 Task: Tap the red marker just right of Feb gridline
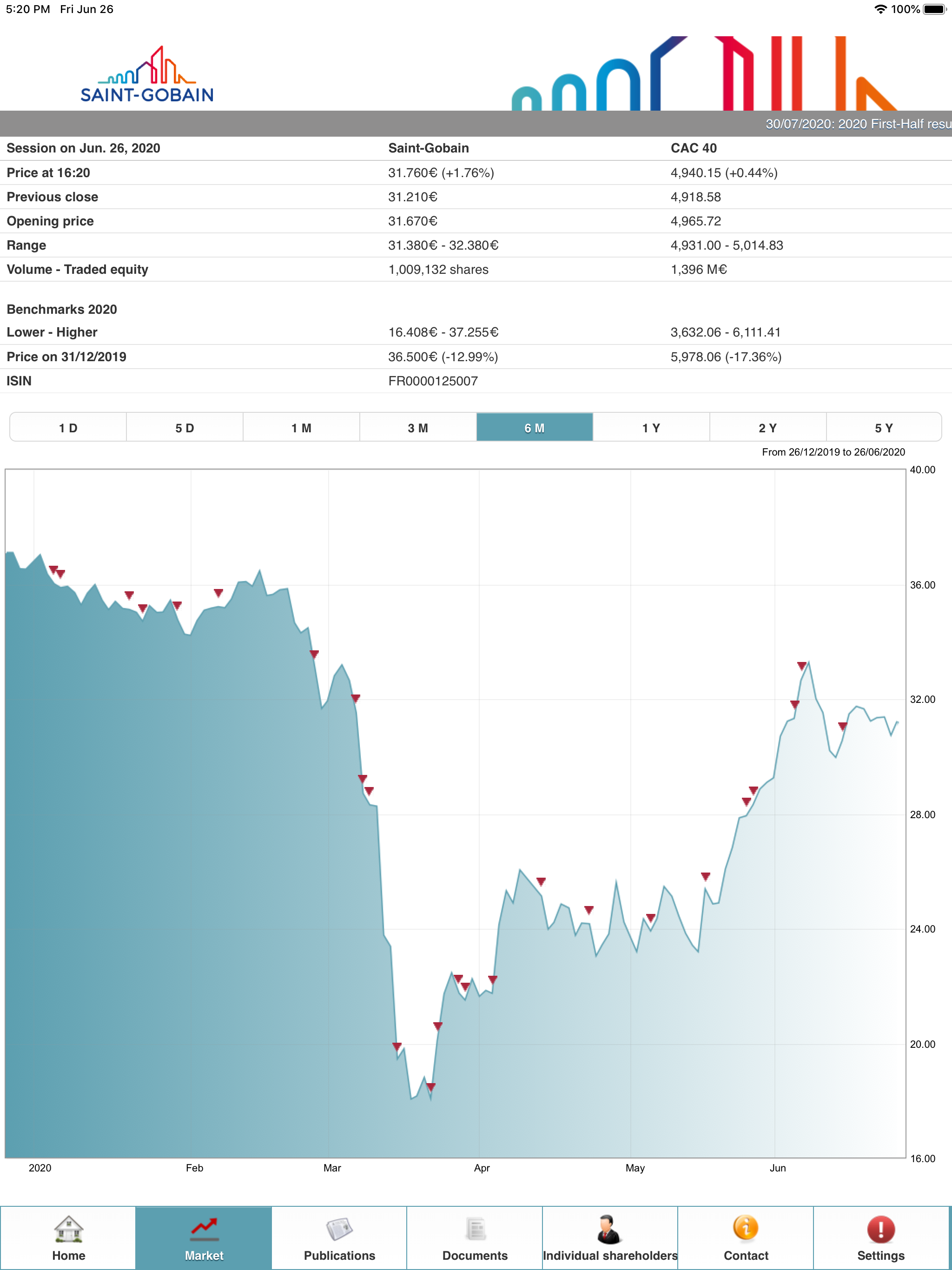pyautogui.click(x=218, y=593)
